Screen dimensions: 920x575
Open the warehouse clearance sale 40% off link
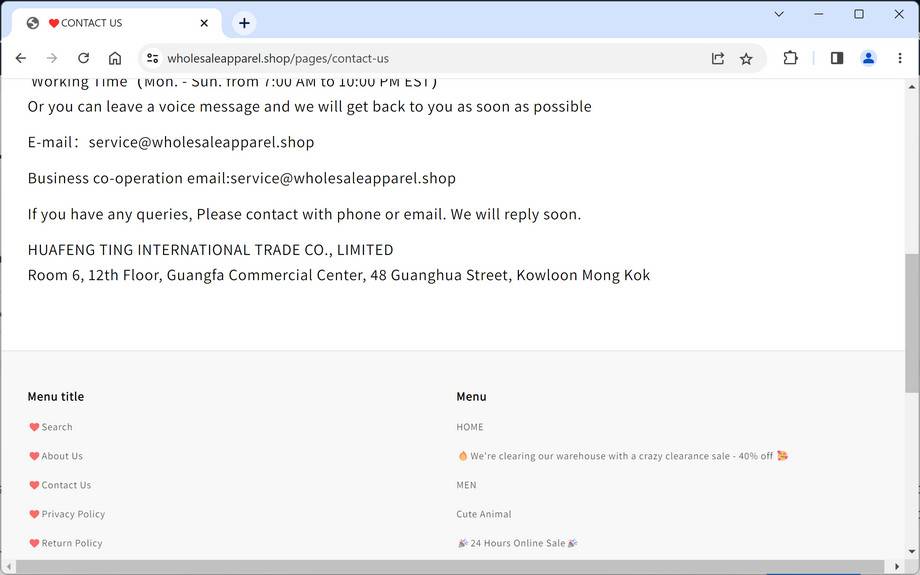click(x=623, y=456)
